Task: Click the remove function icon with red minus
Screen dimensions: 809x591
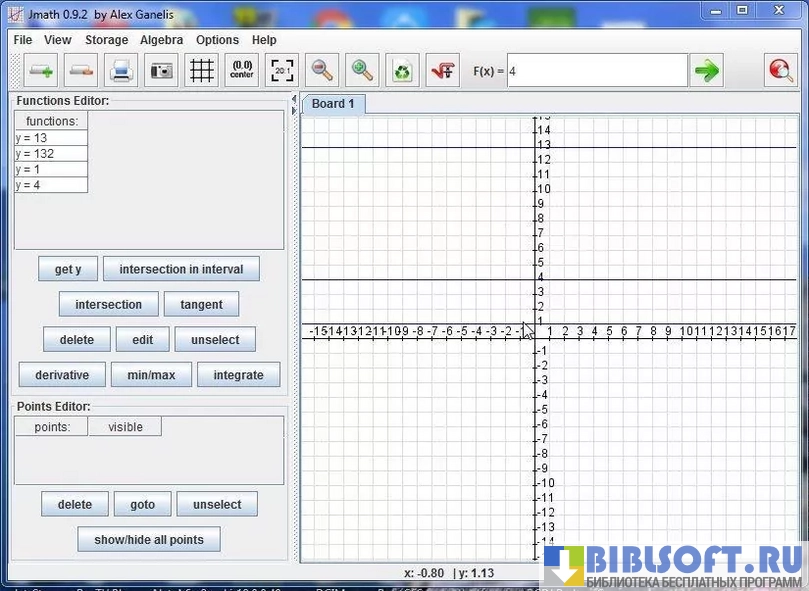Action: [x=80, y=71]
